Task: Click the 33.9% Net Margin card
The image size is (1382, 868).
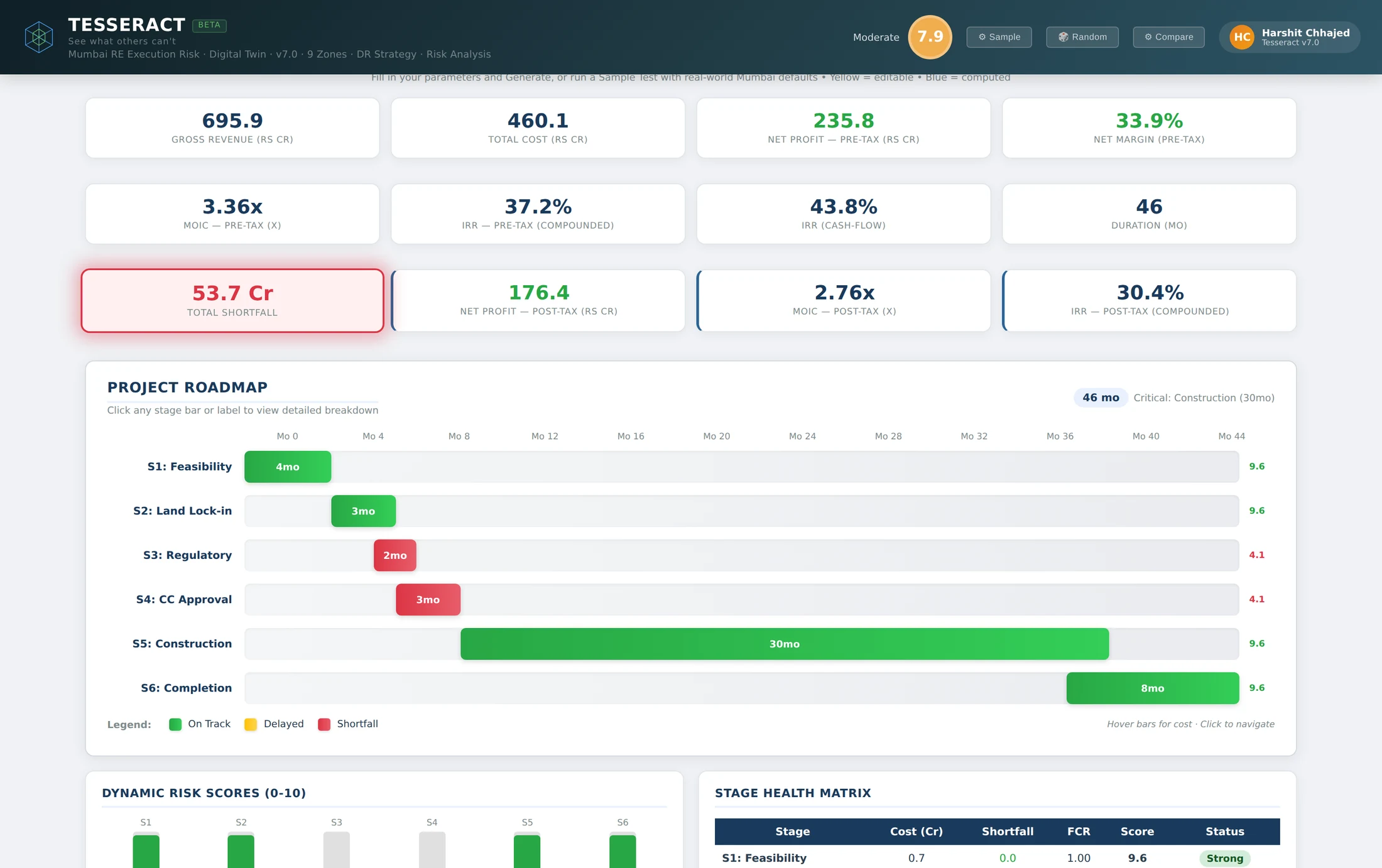Action: click(1149, 128)
